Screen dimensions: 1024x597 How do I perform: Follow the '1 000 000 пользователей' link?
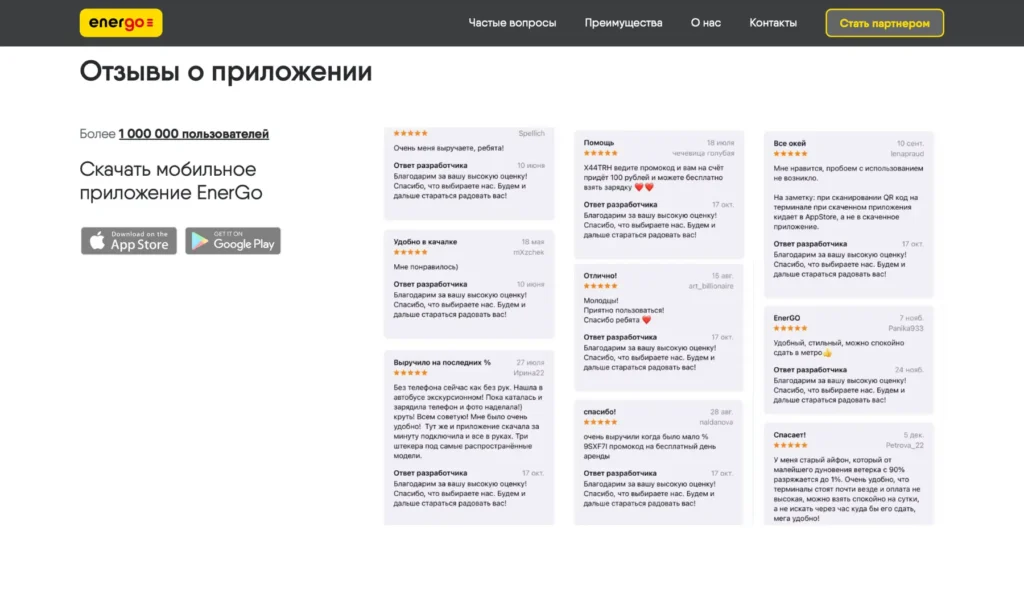pos(193,134)
